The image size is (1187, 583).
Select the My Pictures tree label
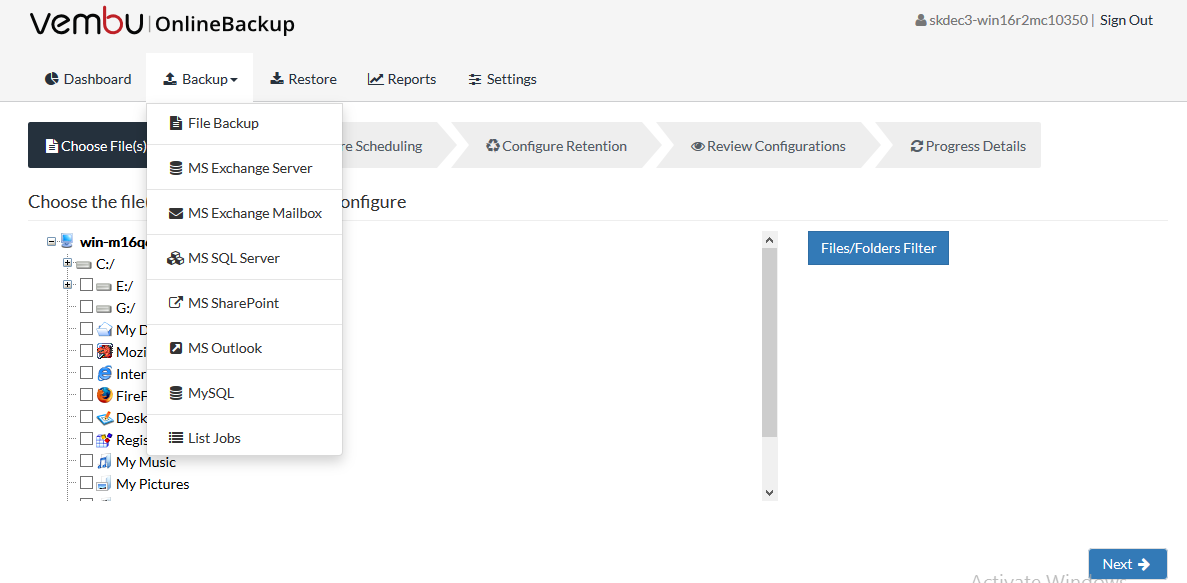tap(152, 484)
